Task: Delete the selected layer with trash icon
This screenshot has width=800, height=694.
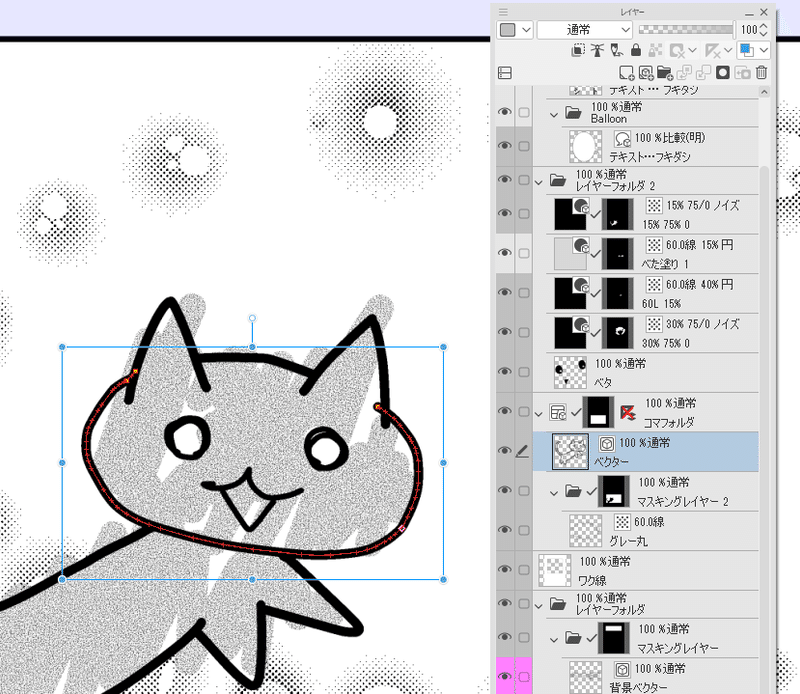Action: 762,72
